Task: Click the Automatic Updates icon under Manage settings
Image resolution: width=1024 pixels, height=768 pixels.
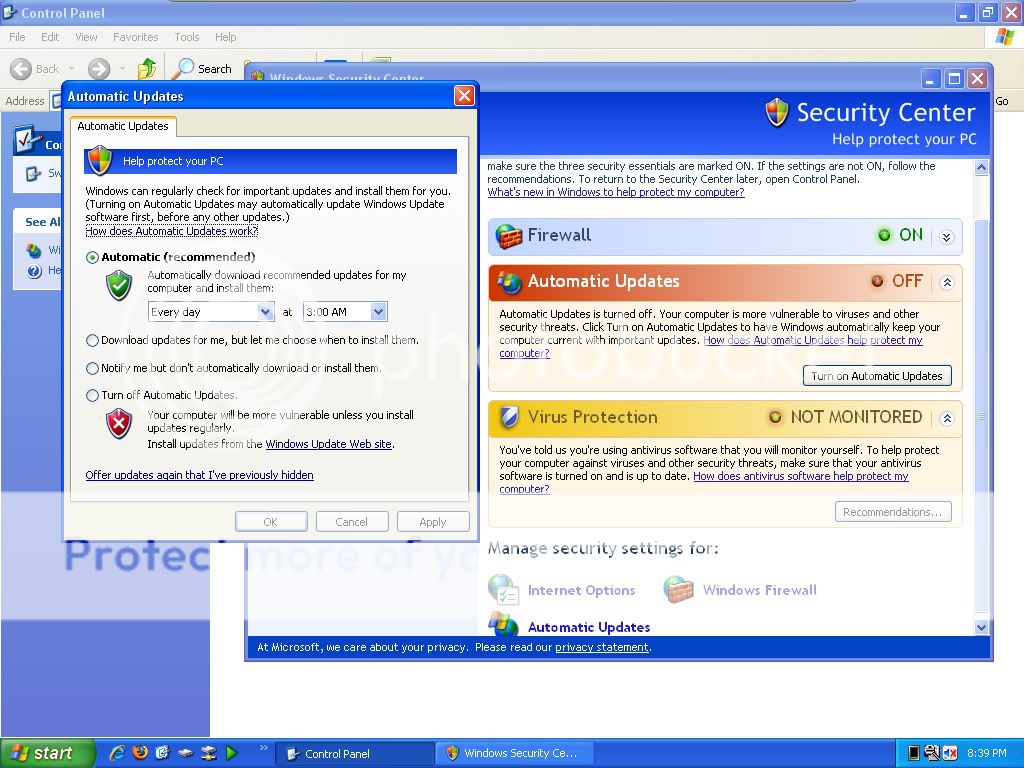Action: click(x=503, y=626)
